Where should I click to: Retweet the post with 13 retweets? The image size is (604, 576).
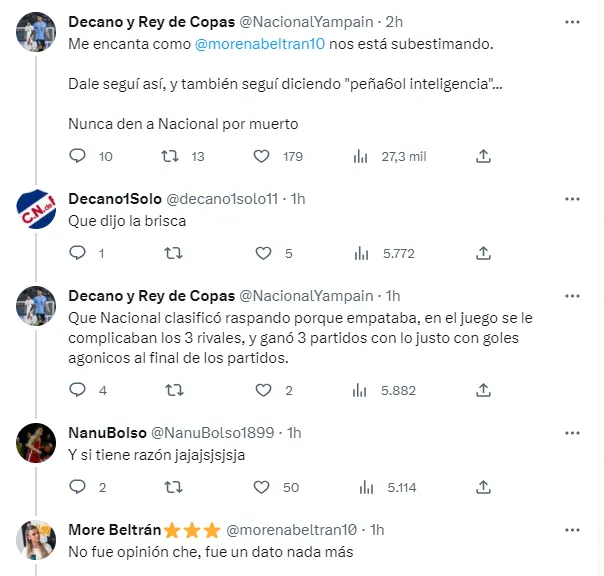[172, 156]
